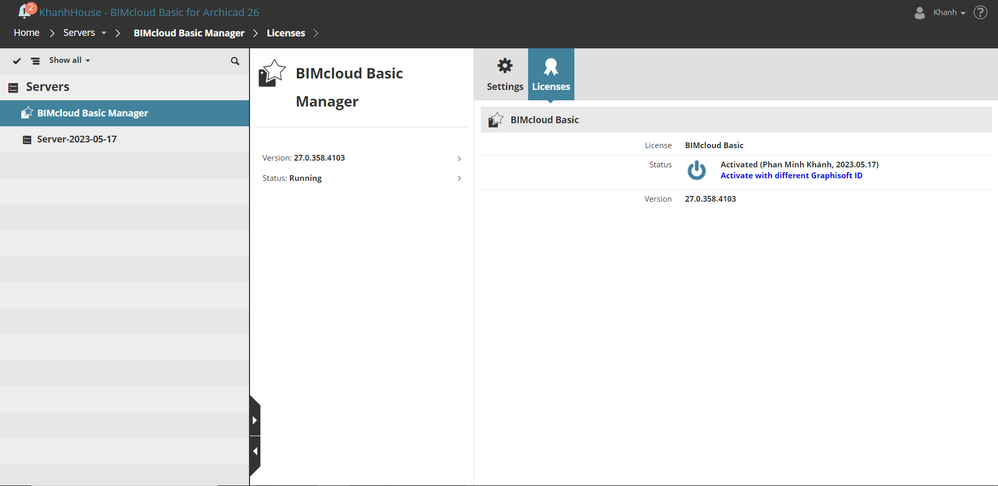Open the Khanh user menu dropdown
998x486 pixels.
949,13
